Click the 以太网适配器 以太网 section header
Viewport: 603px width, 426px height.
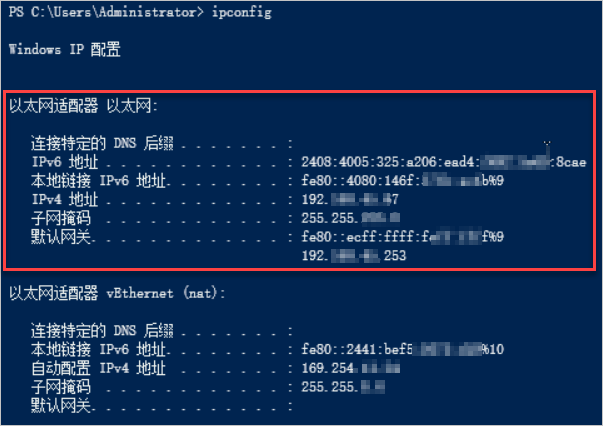click(x=83, y=105)
